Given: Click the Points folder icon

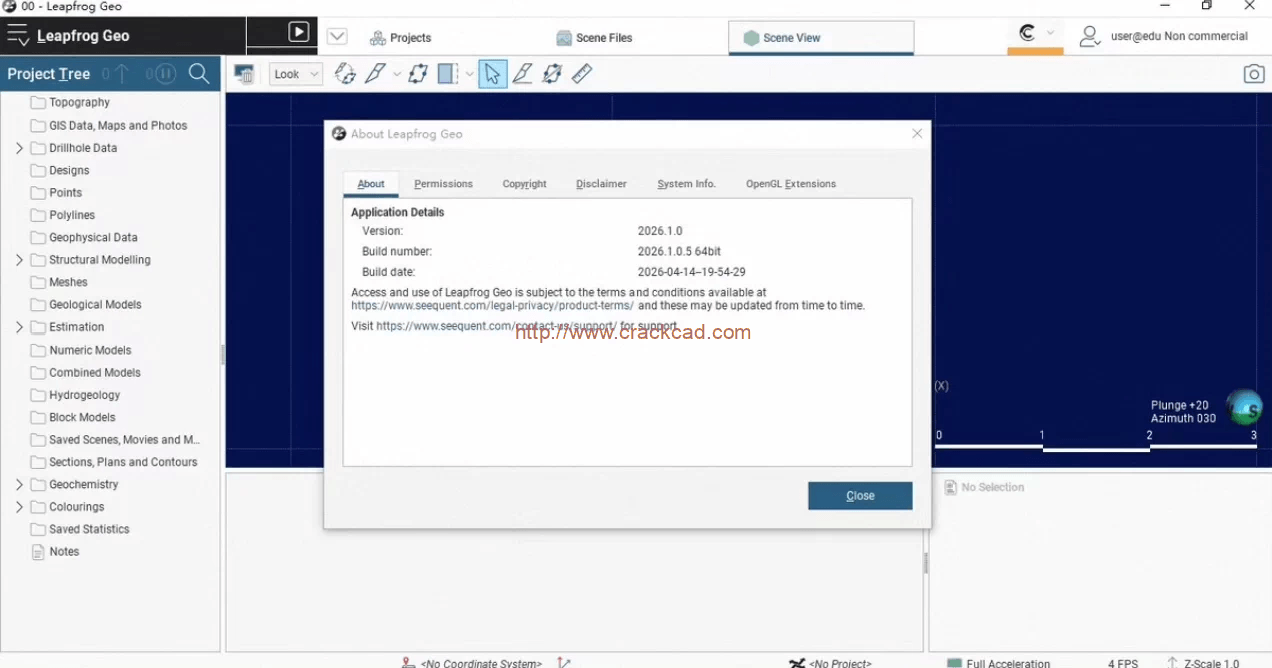Looking at the screenshot, I should [x=38, y=193].
